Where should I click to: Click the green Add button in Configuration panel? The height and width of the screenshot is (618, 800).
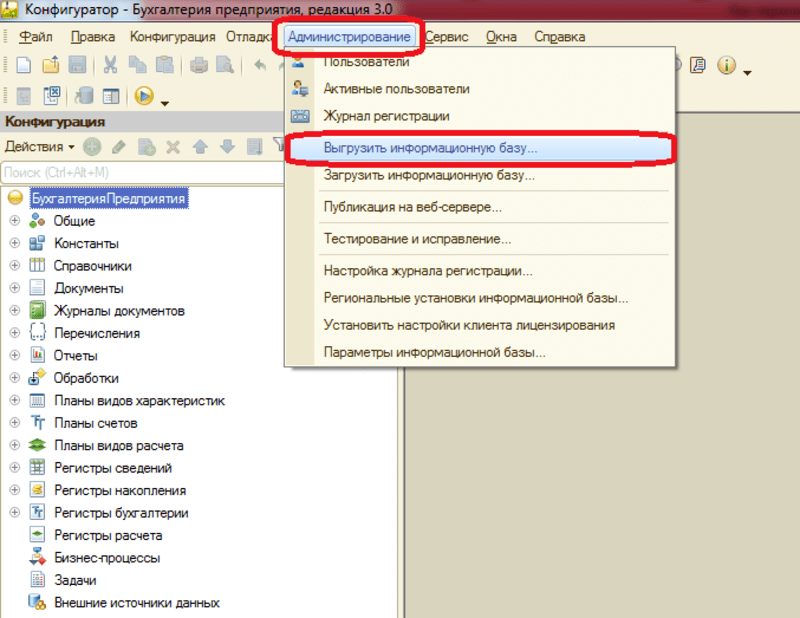pyautogui.click(x=92, y=147)
